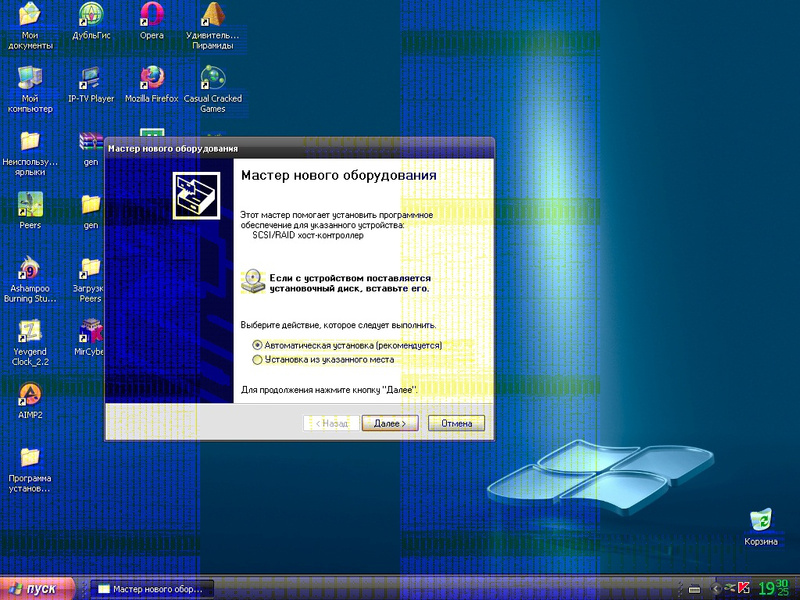This screenshot has width=800, height=600.
Task: Open the Корзина recycle bin
Action: pos(761,527)
